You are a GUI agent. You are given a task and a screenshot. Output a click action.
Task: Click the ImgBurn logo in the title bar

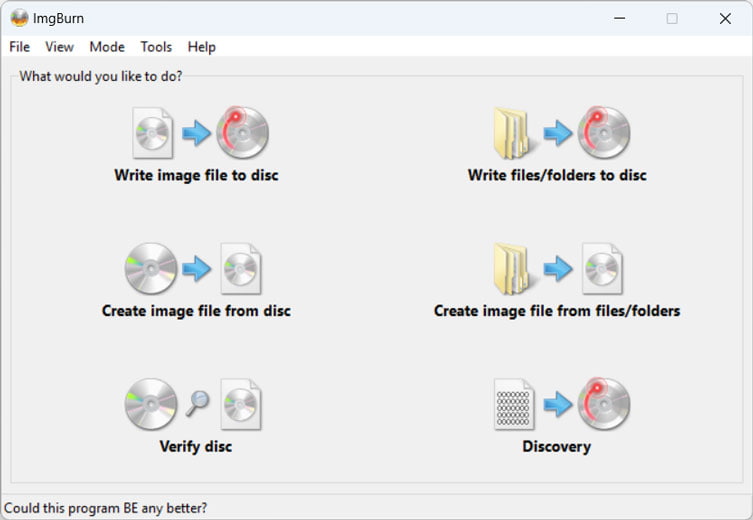coord(19,18)
